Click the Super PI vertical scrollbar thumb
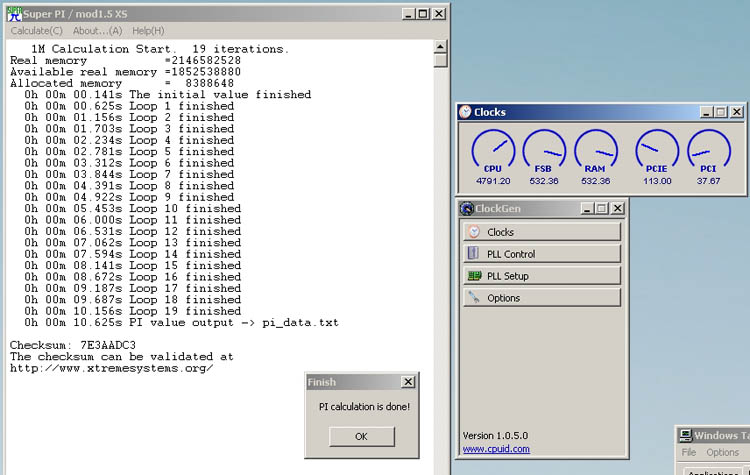750x475 pixels. [441, 60]
